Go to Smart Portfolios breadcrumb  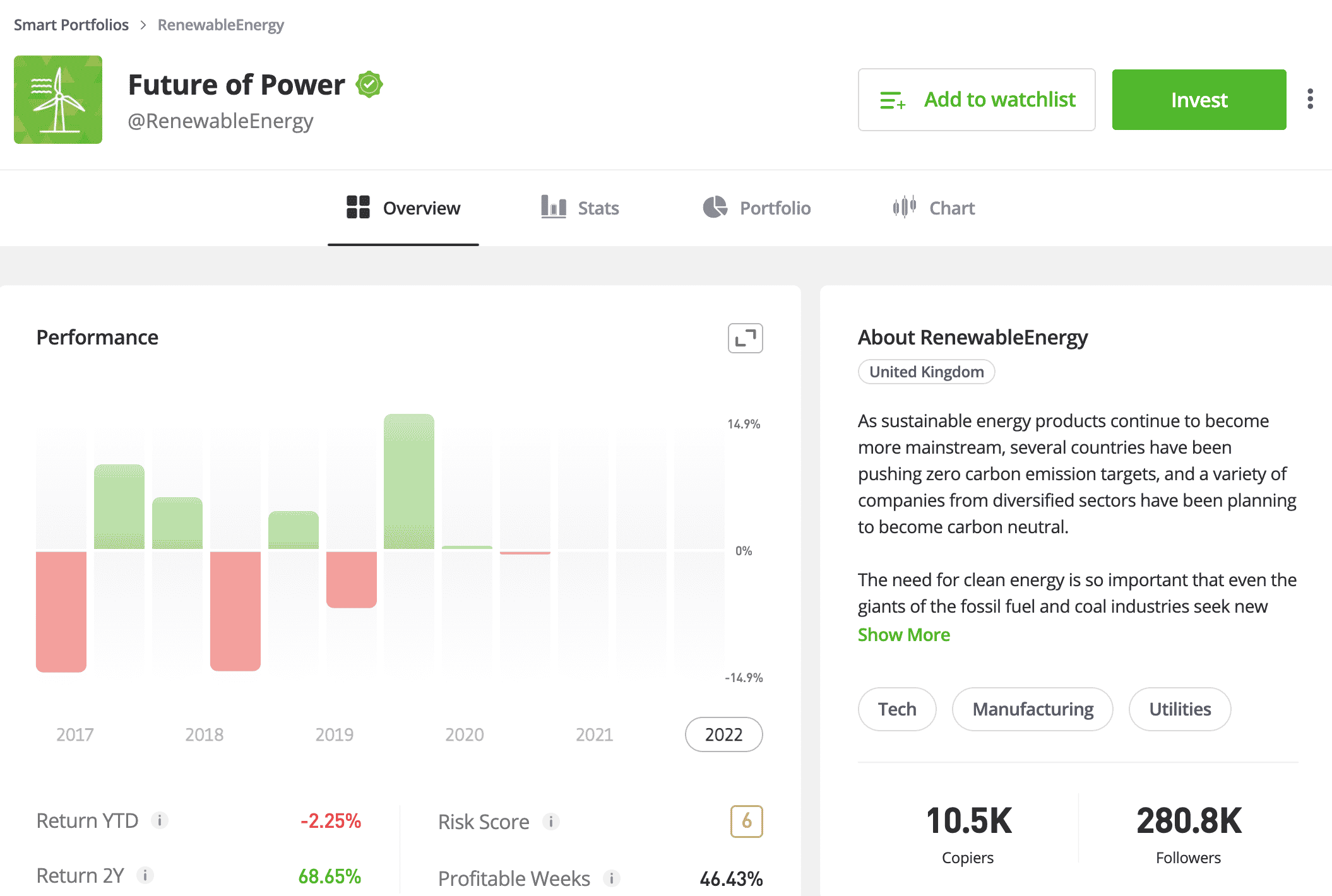71,25
